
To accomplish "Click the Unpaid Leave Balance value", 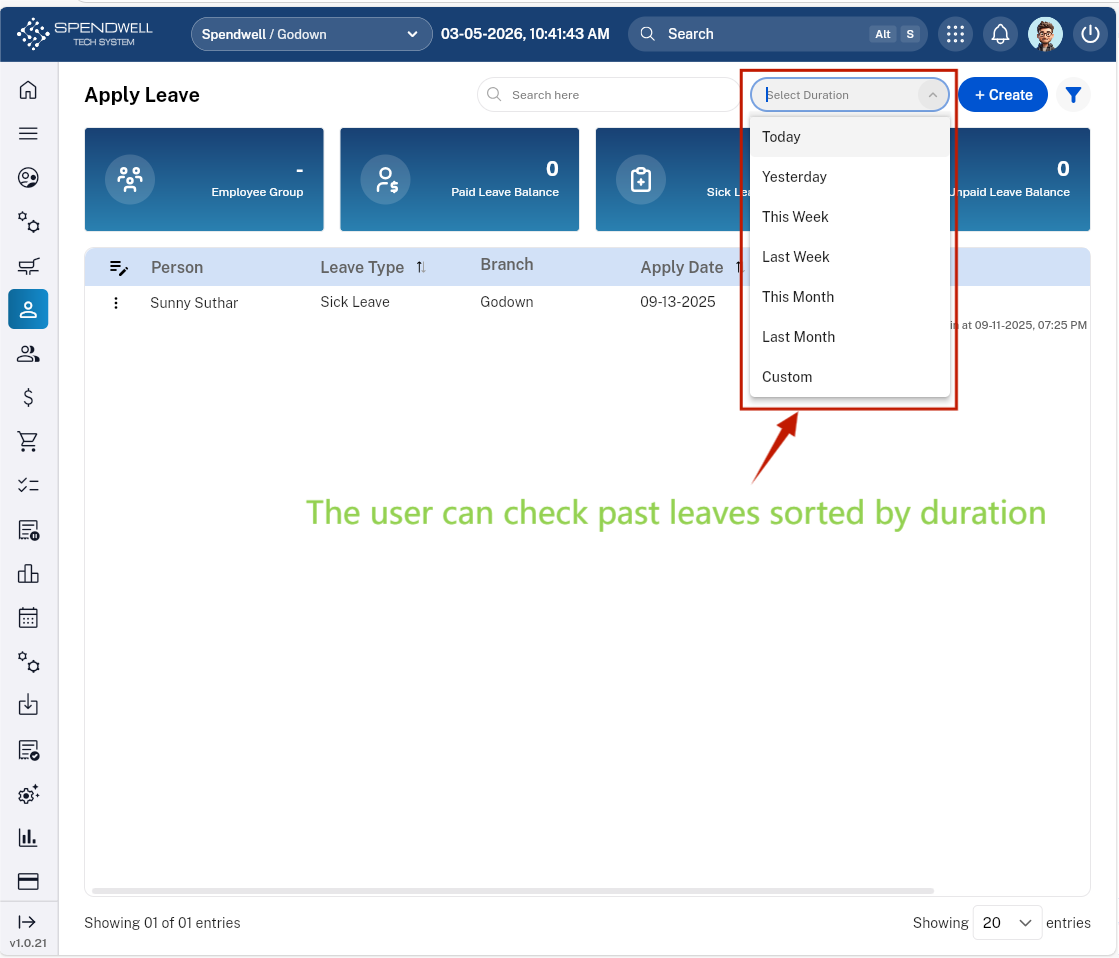I will click(1063, 169).
